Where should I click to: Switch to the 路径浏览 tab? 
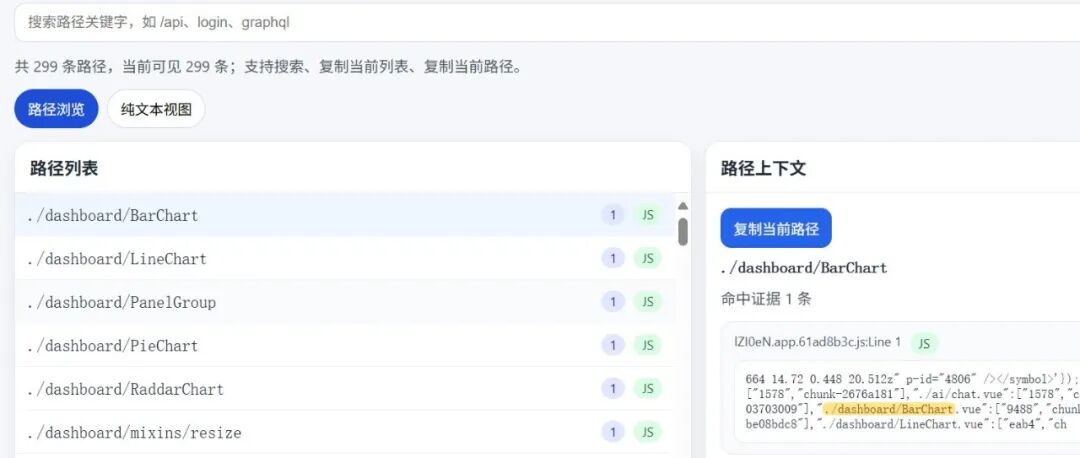coord(56,109)
